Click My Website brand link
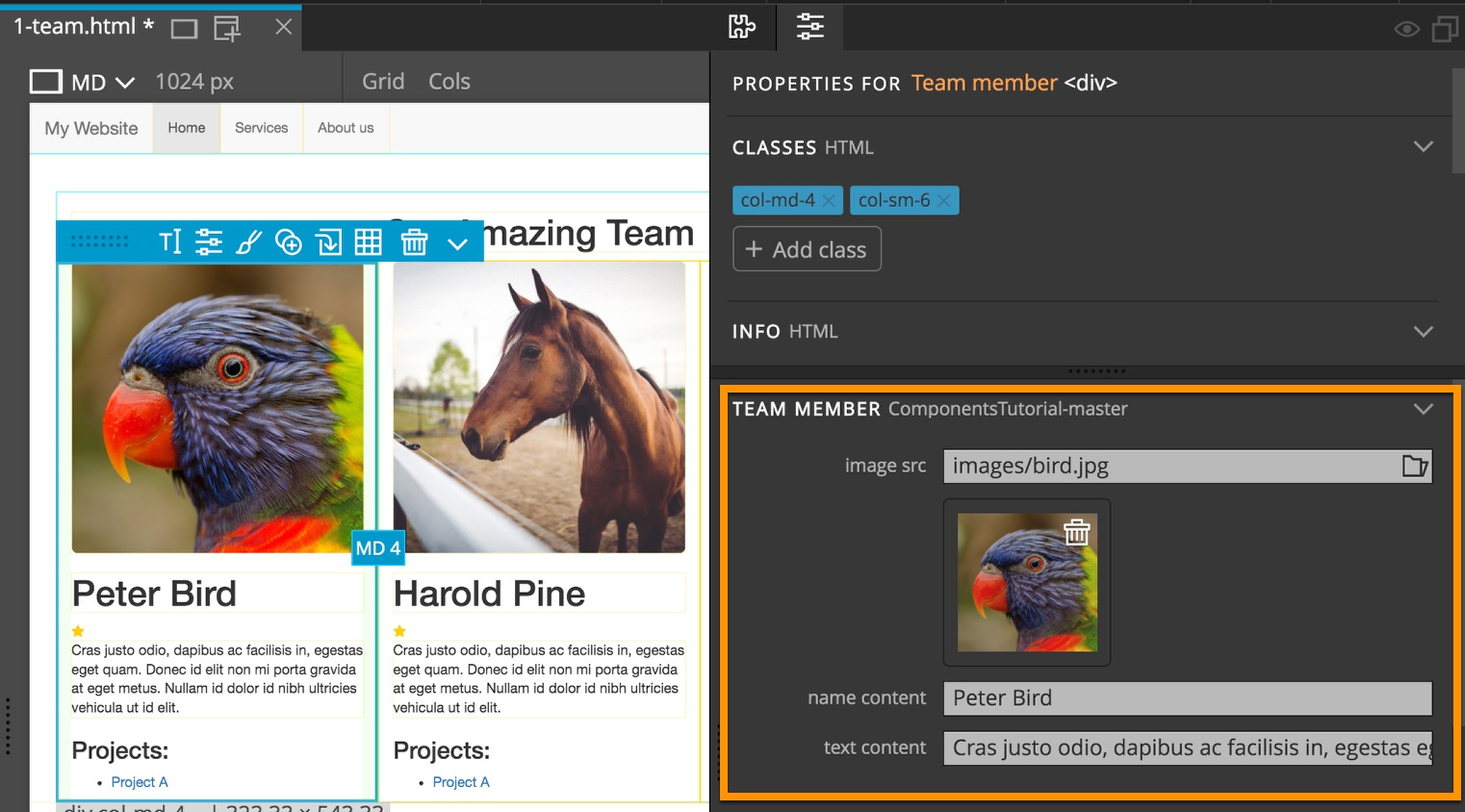The width and height of the screenshot is (1465, 812). [x=91, y=128]
